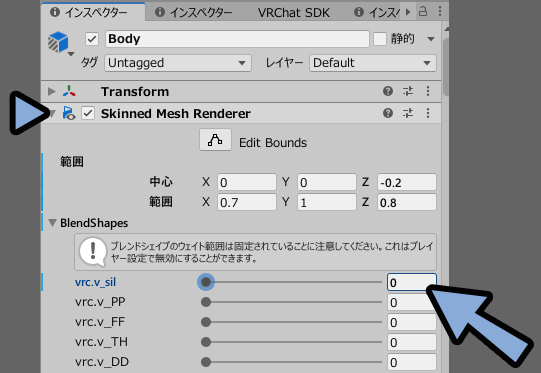Open the static flags dropdown arrow
The height and width of the screenshot is (373, 541).
431,39
